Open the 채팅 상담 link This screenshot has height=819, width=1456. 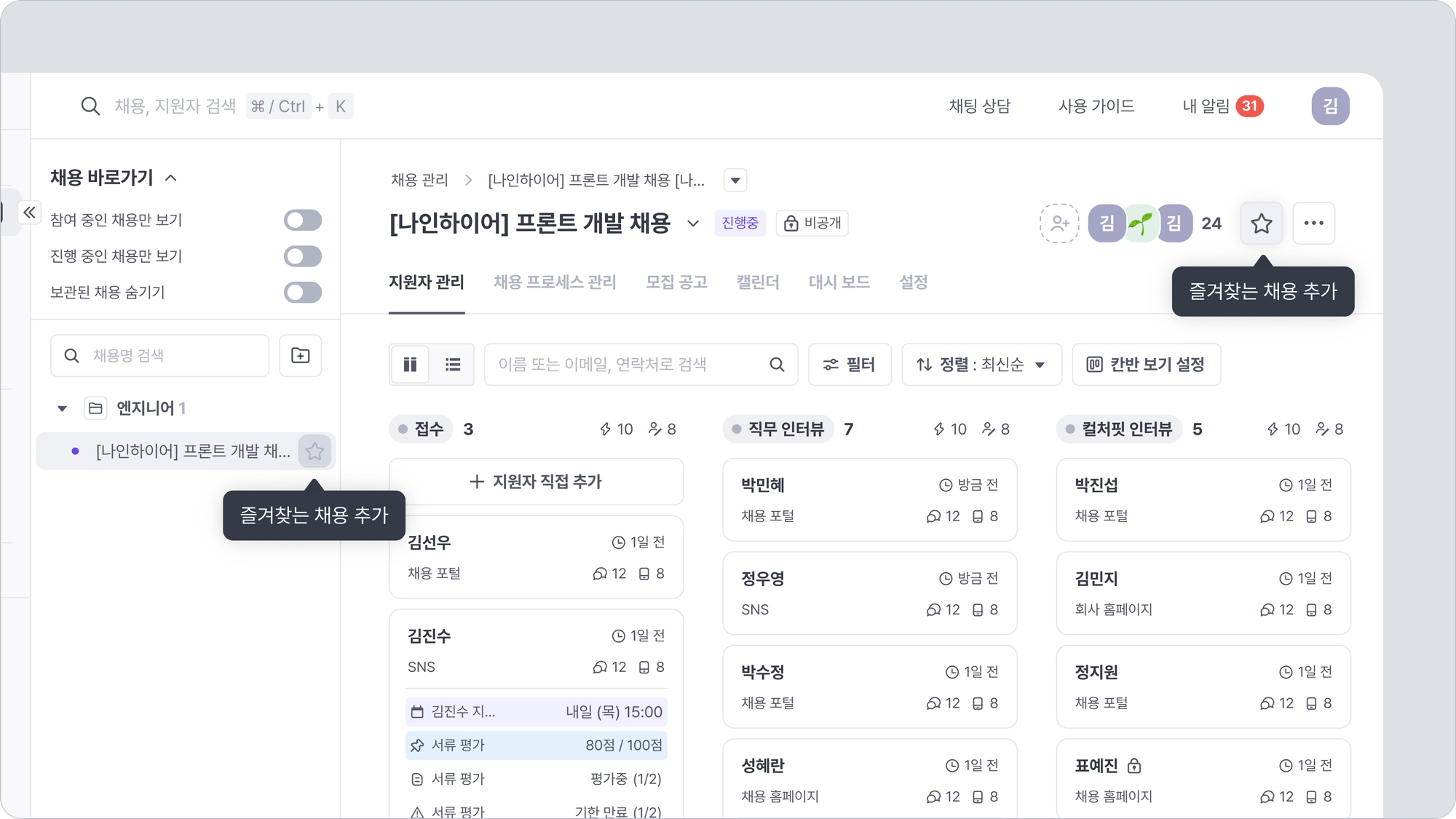[980, 106]
